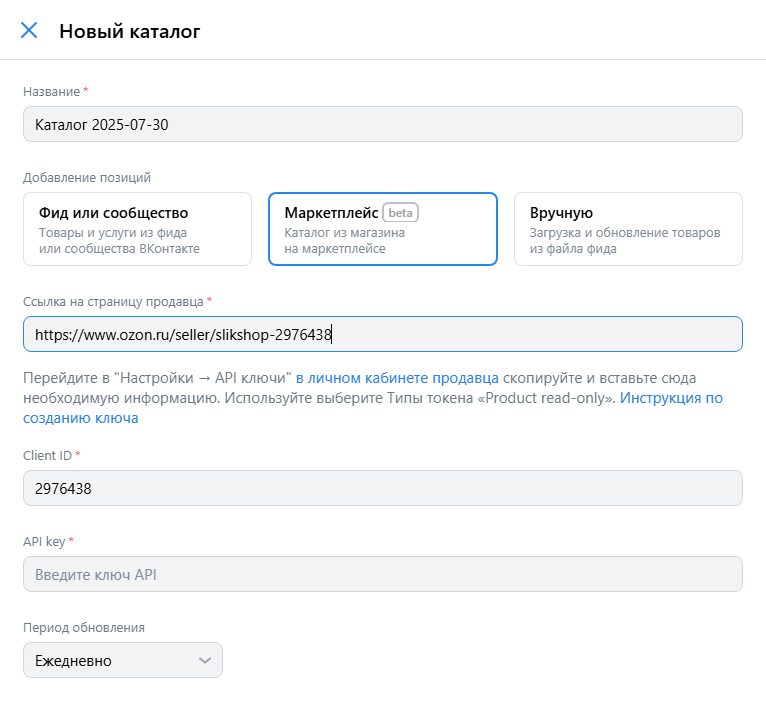Viewport: 766px width, 715px height.
Task: Click the Название field label
Action: [51, 91]
